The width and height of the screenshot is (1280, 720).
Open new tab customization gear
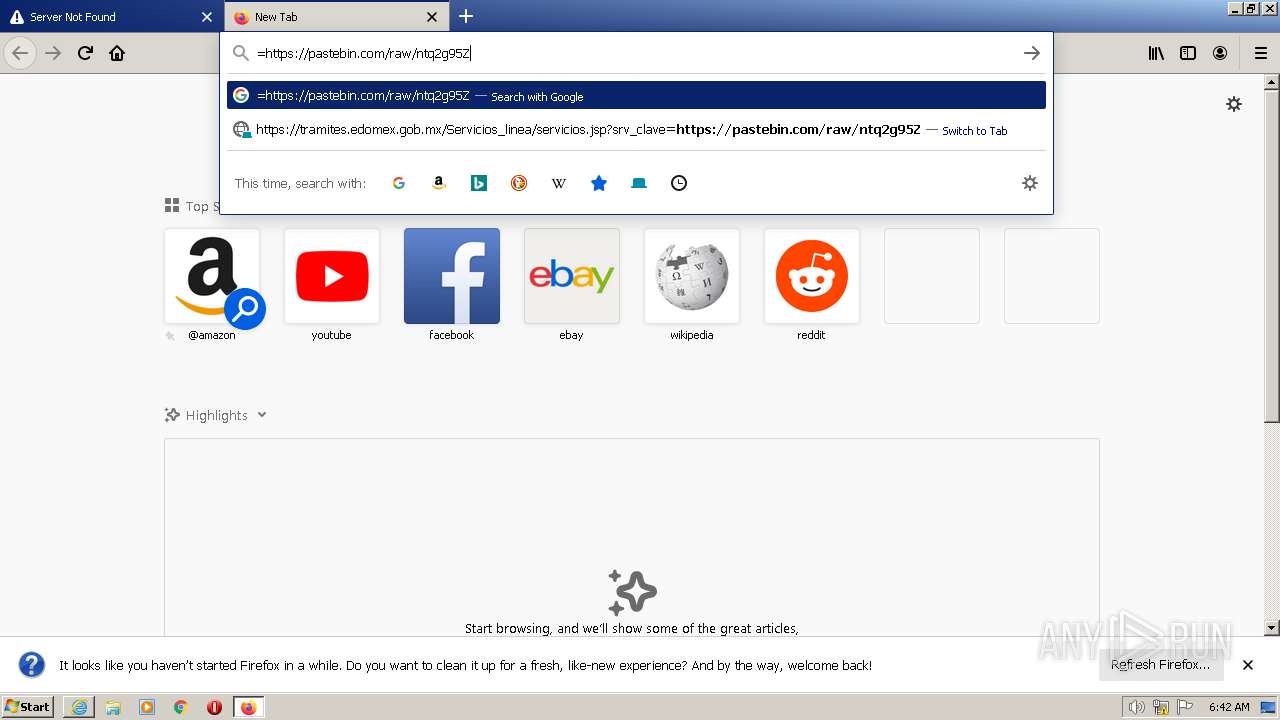(1234, 104)
